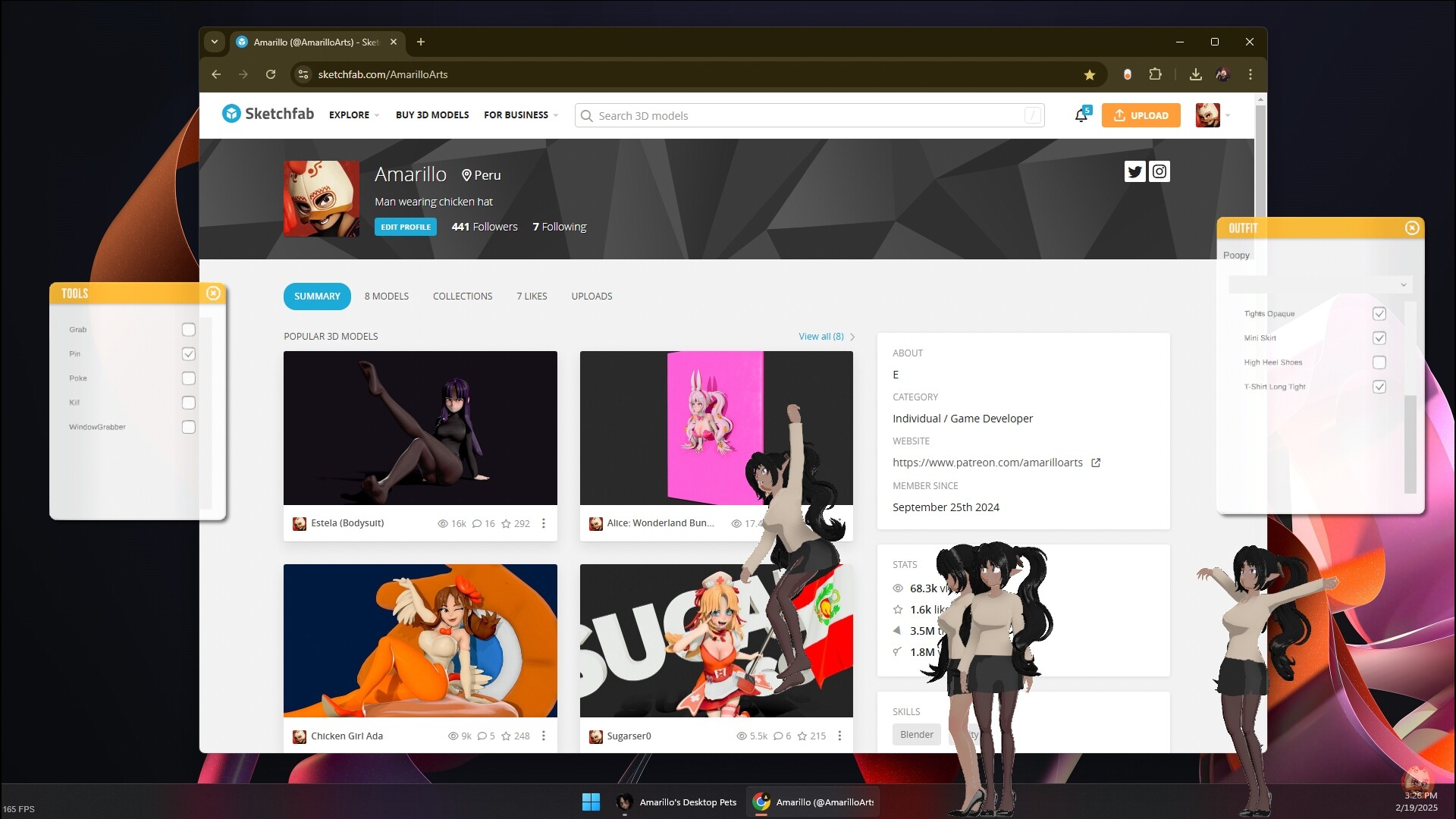Open the notifications bell
The height and width of the screenshot is (819, 1456).
[x=1081, y=115]
